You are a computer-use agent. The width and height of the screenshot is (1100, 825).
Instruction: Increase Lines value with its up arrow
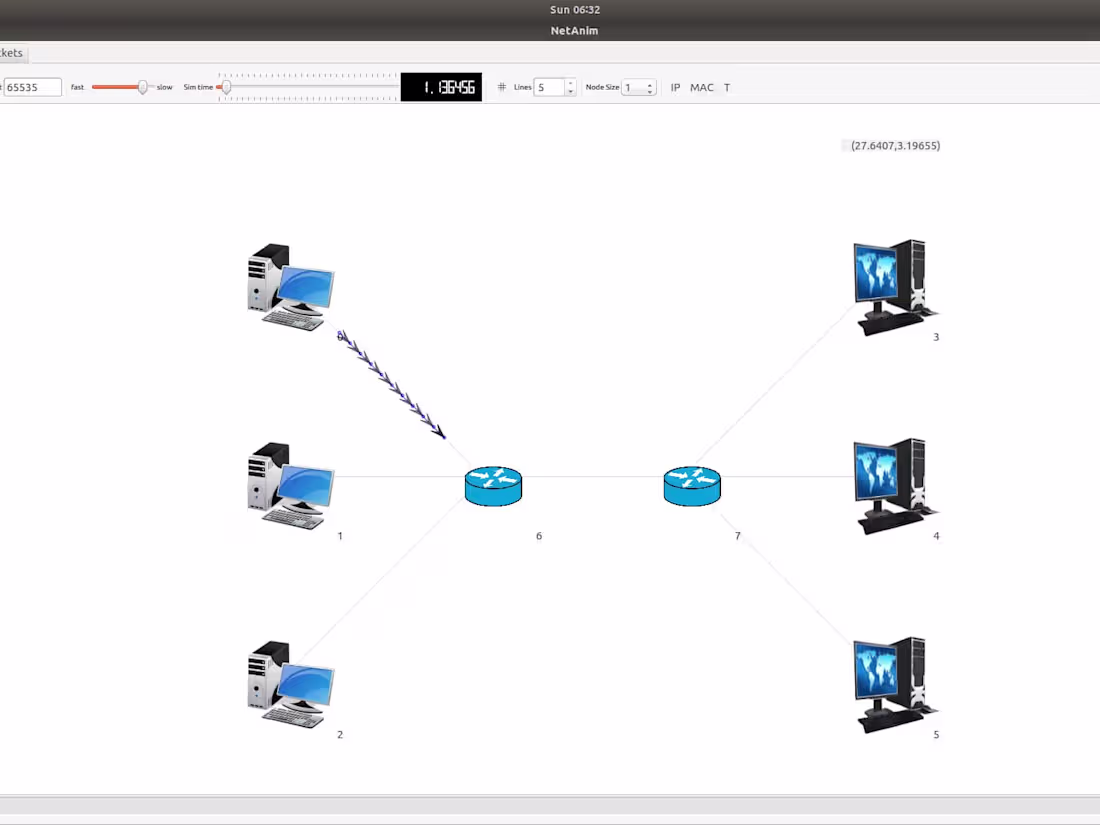(x=571, y=82)
